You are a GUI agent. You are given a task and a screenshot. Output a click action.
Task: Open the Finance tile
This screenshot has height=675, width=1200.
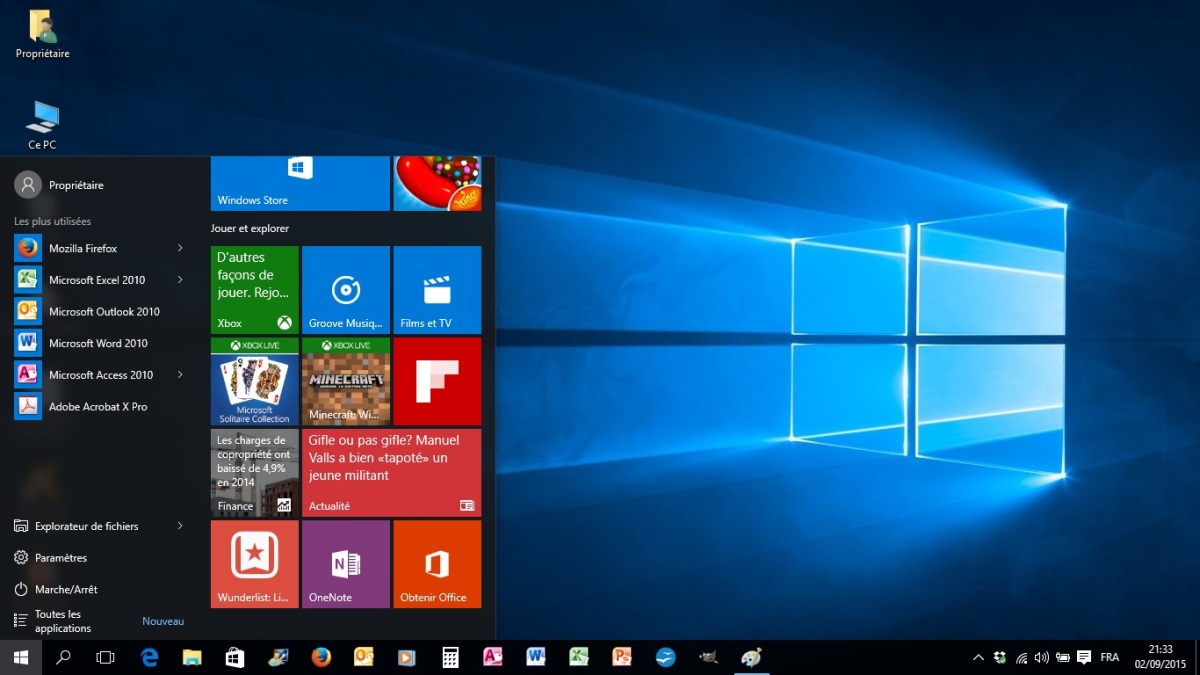click(x=255, y=473)
